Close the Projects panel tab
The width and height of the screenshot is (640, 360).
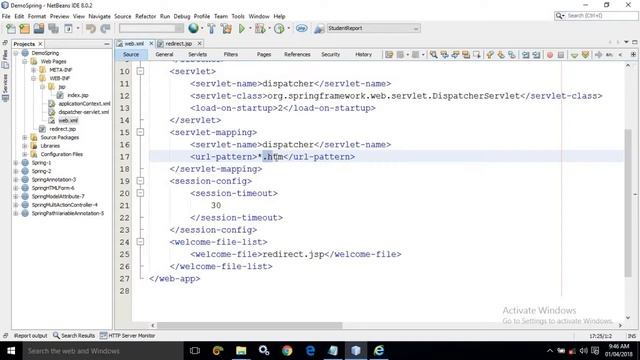[40, 44]
